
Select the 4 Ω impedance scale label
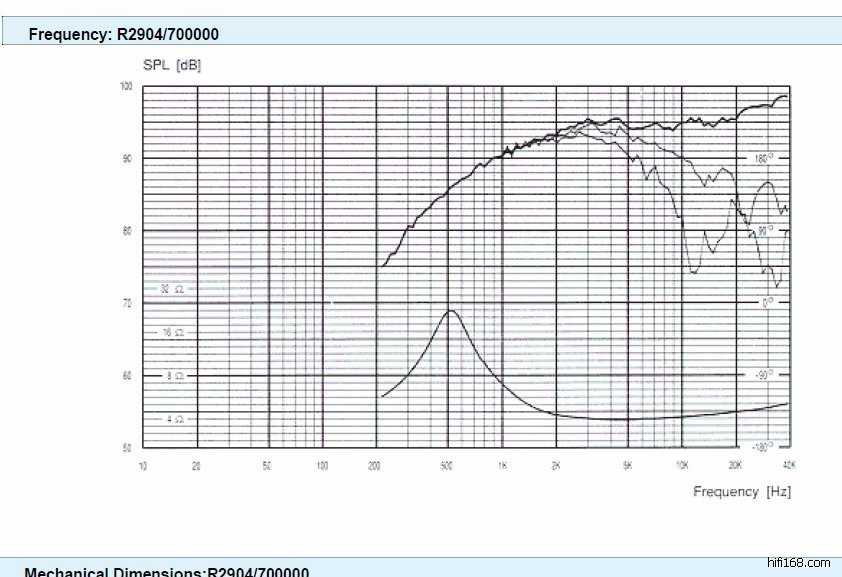click(x=173, y=419)
